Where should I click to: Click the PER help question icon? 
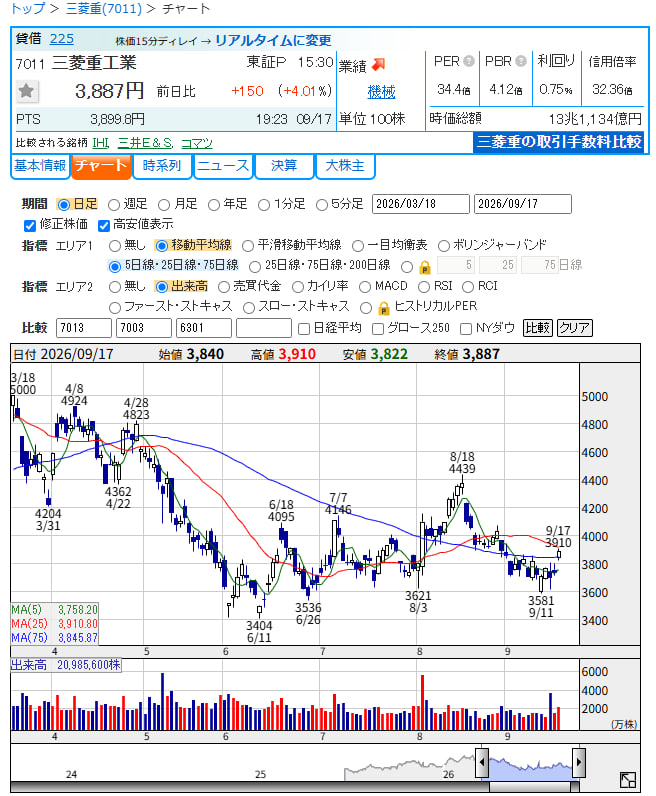469,61
